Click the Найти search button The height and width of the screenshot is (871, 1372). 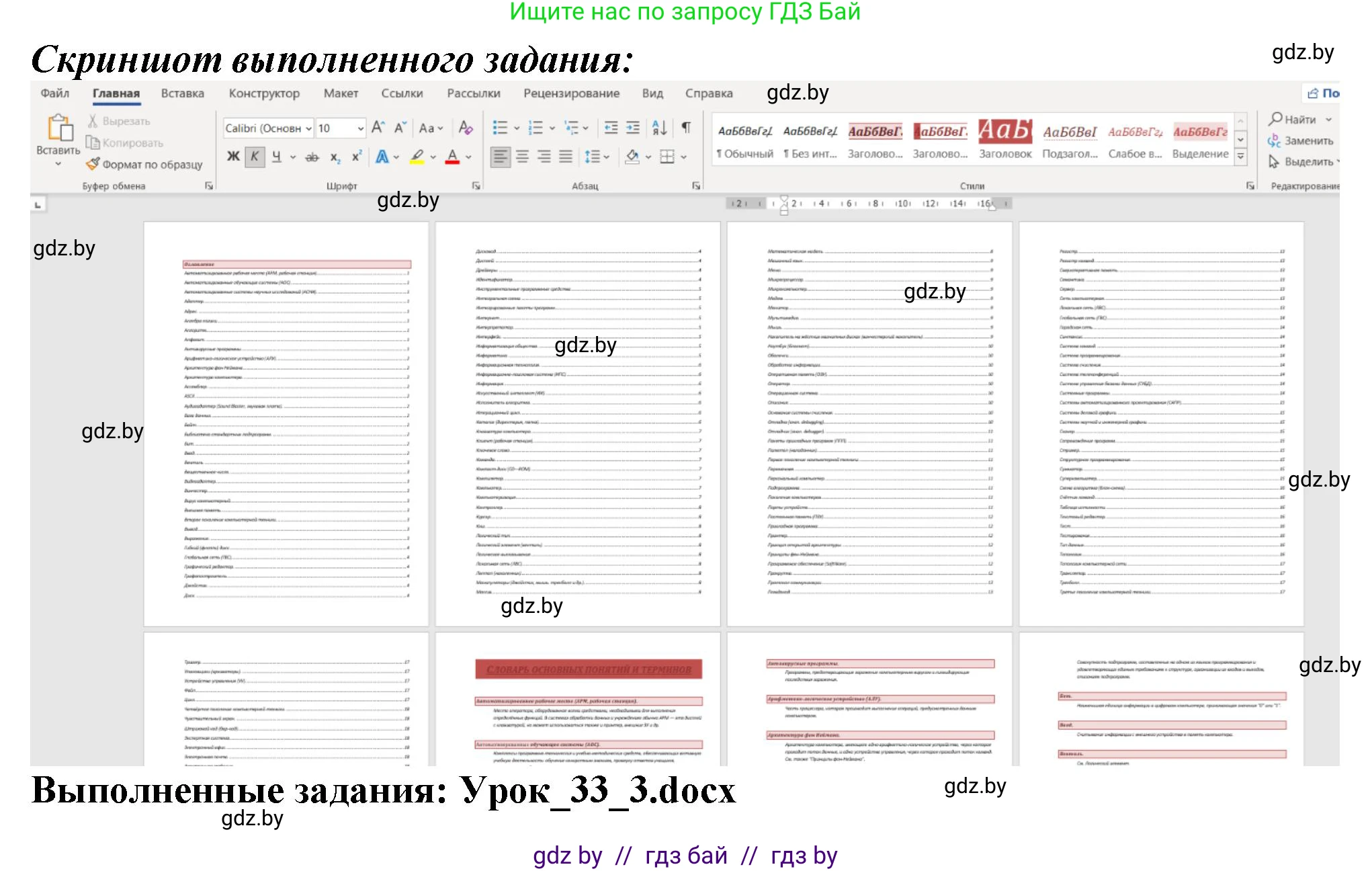click(x=1292, y=119)
